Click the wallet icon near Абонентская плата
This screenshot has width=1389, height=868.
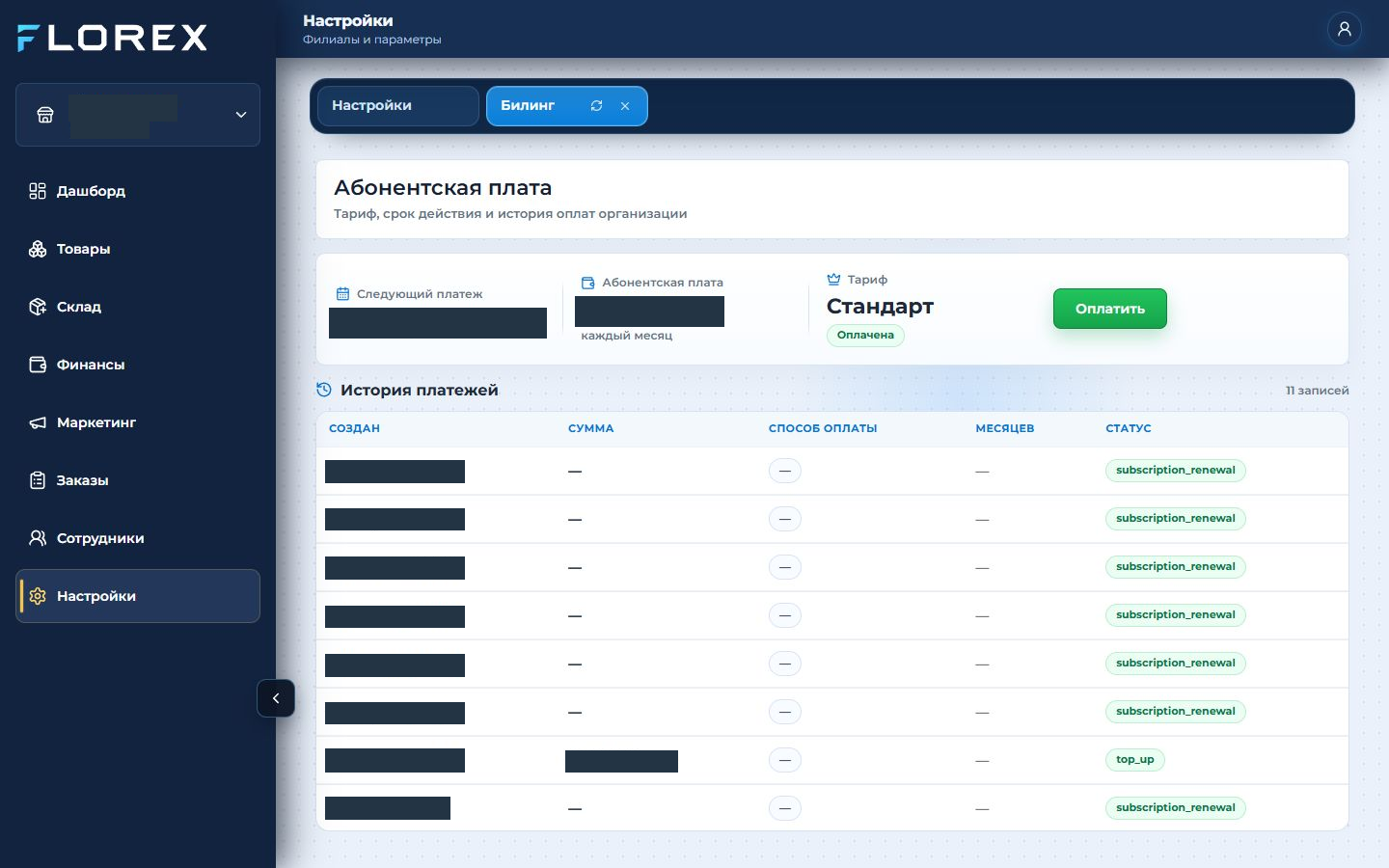click(x=587, y=283)
